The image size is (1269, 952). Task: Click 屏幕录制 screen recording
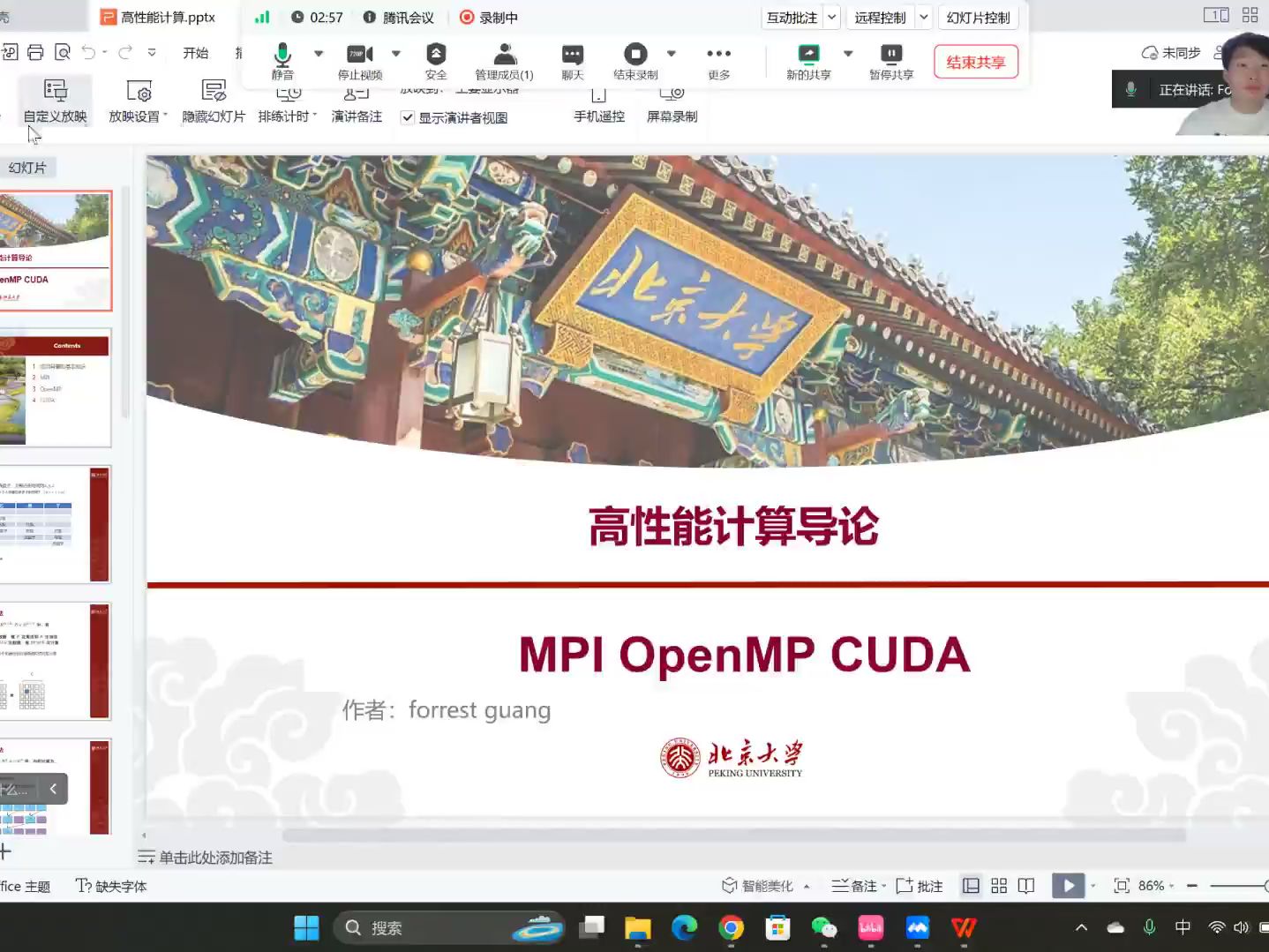click(x=672, y=106)
